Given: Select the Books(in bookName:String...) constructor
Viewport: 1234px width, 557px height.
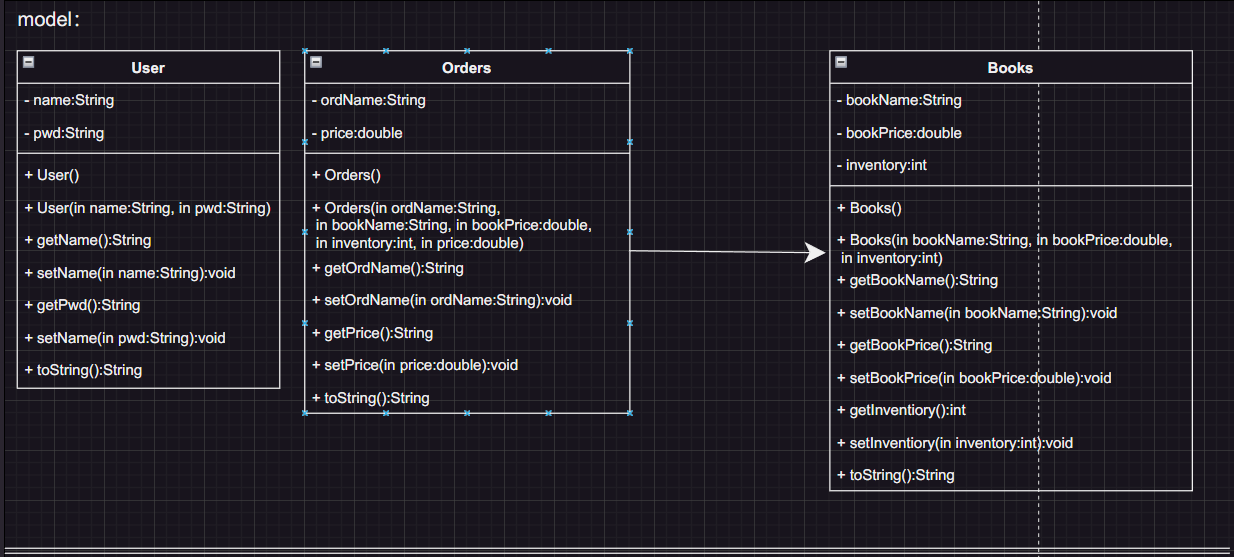Looking at the screenshot, I should click(x=1005, y=249).
